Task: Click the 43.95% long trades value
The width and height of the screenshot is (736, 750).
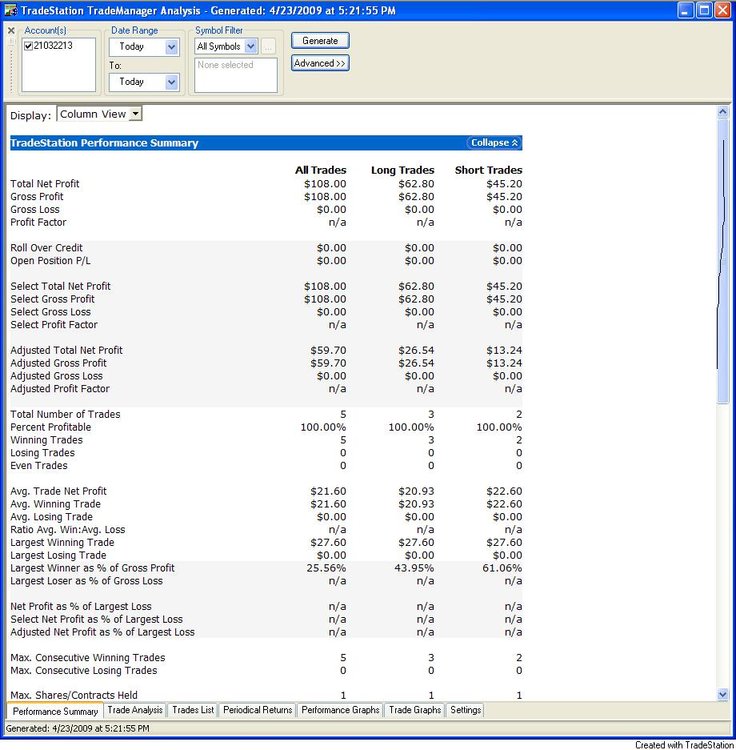Action: point(414,568)
